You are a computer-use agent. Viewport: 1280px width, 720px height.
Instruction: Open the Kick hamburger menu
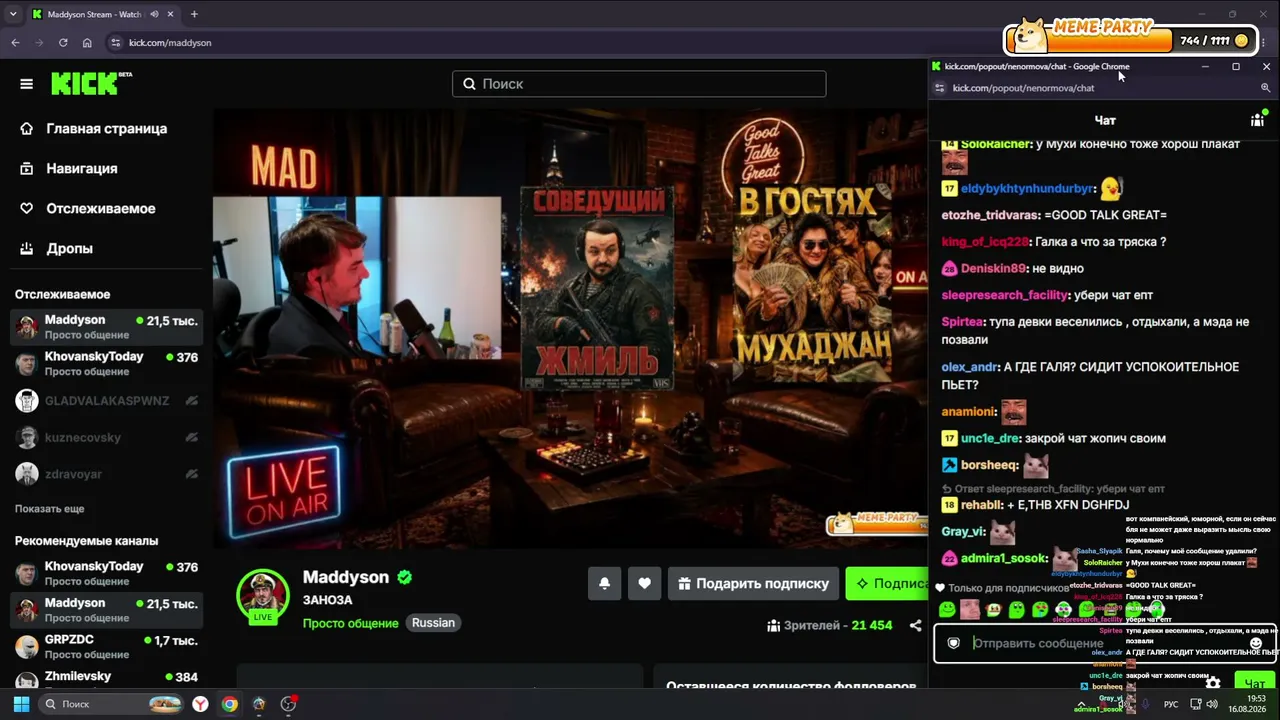click(27, 84)
